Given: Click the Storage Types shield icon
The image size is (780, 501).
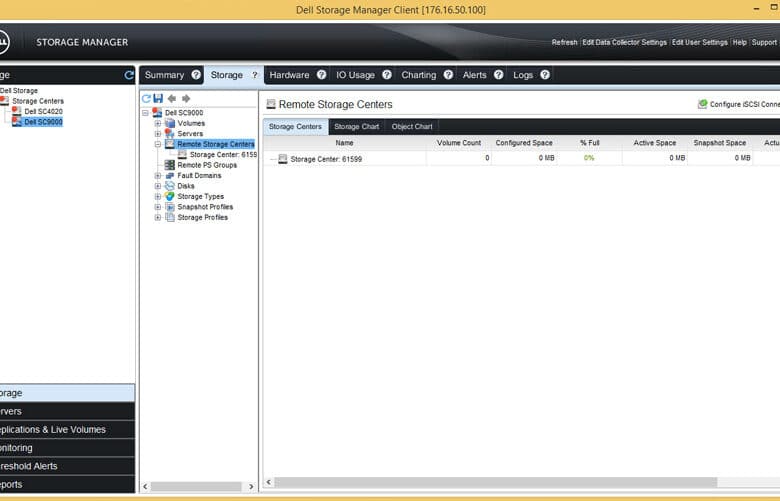Looking at the screenshot, I should 170,196.
